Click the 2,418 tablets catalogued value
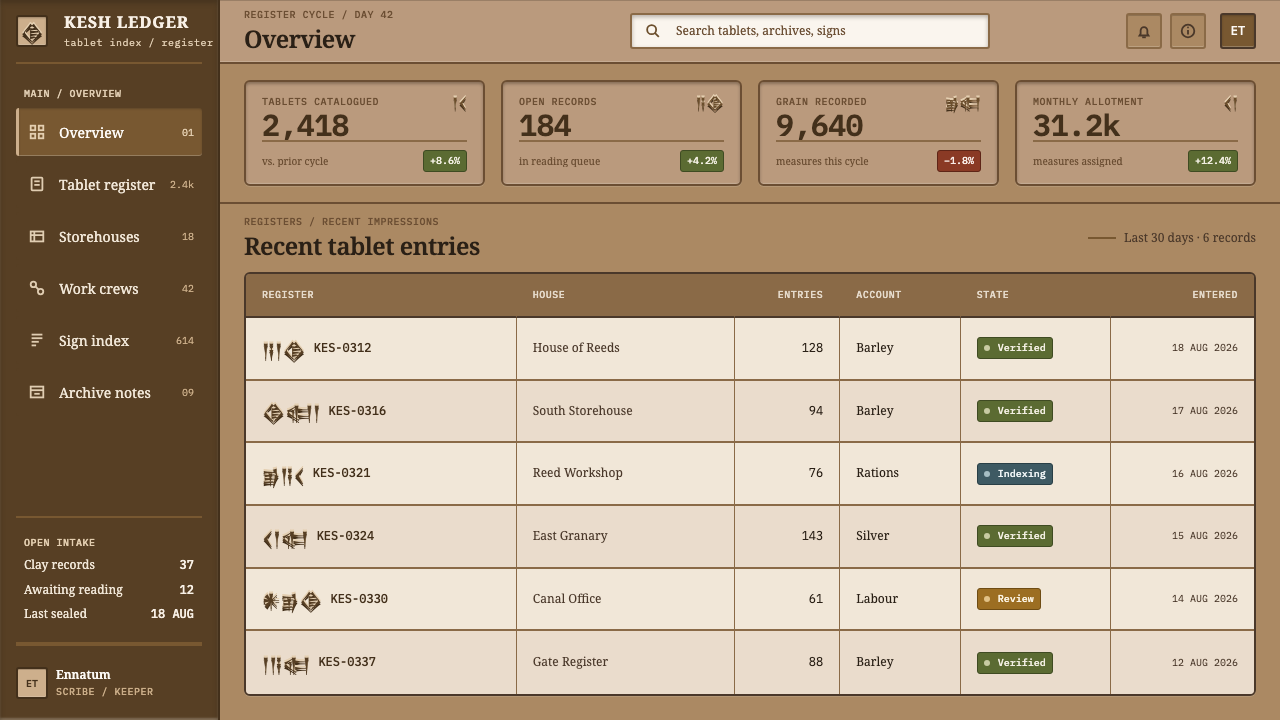The height and width of the screenshot is (720, 1280). (306, 126)
